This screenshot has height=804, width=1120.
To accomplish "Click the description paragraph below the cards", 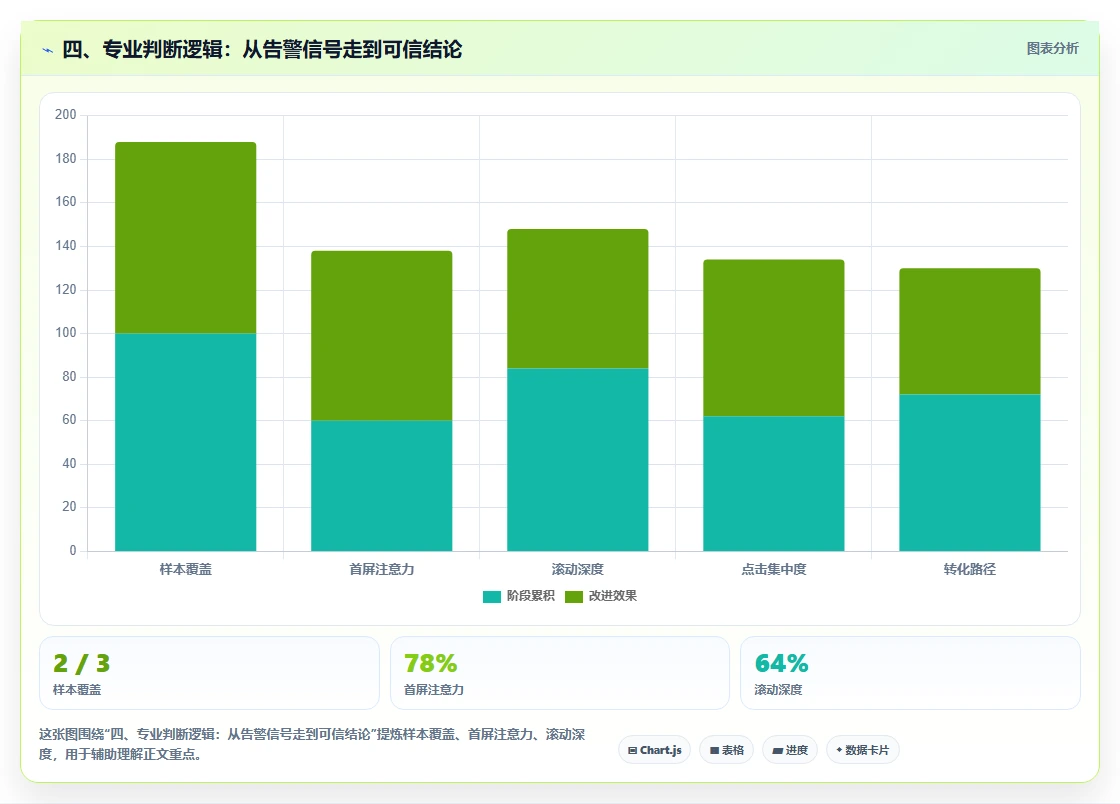I will pos(312,744).
